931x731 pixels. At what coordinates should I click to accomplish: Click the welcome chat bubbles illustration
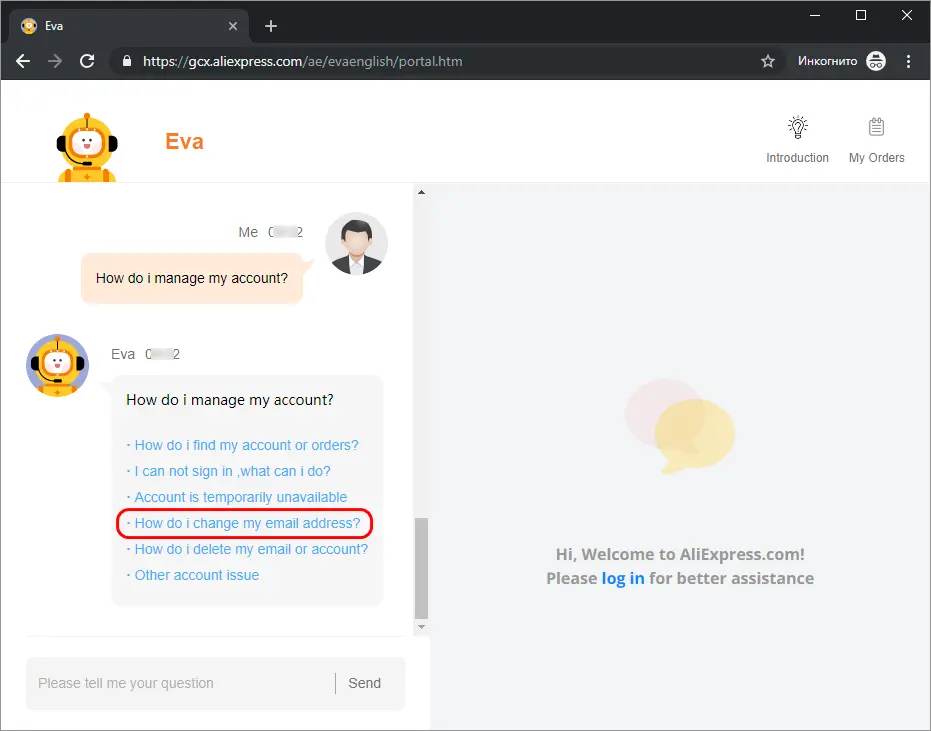[x=680, y=426]
